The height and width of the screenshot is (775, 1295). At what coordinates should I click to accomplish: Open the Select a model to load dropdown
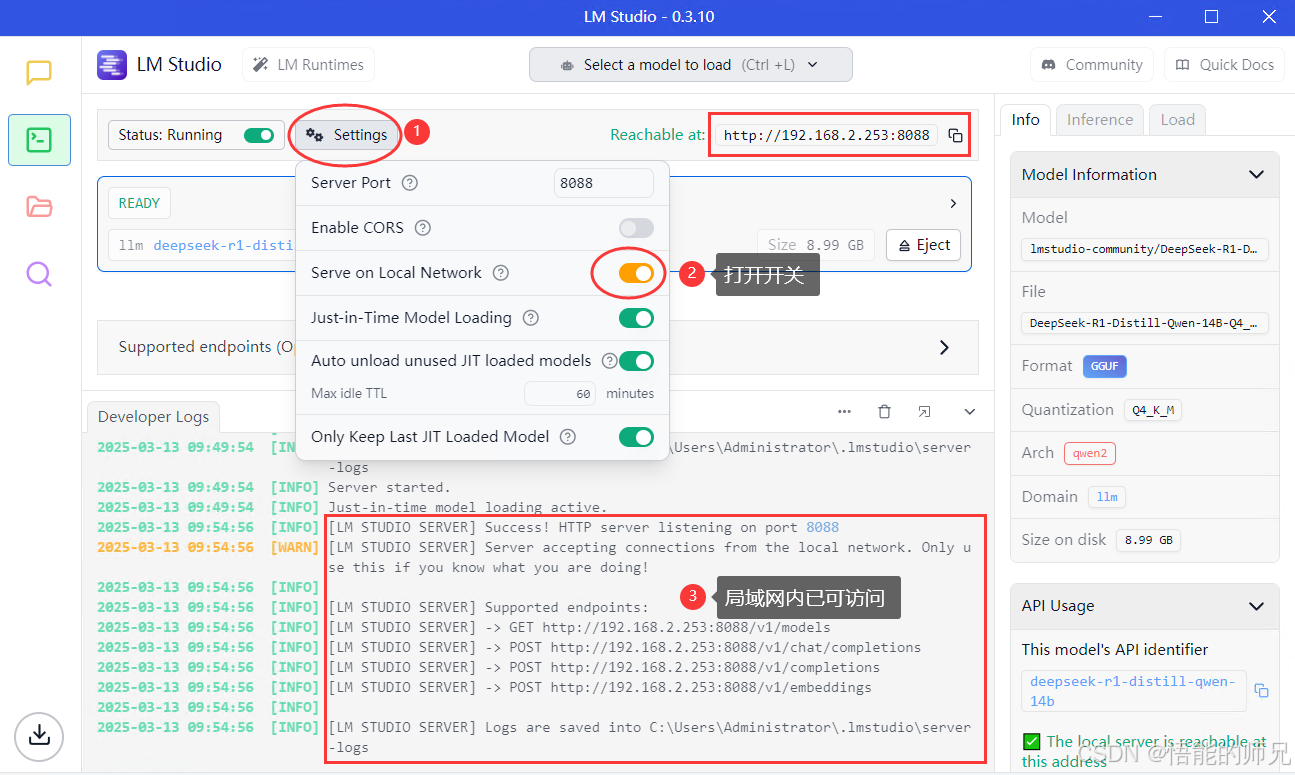[691, 65]
